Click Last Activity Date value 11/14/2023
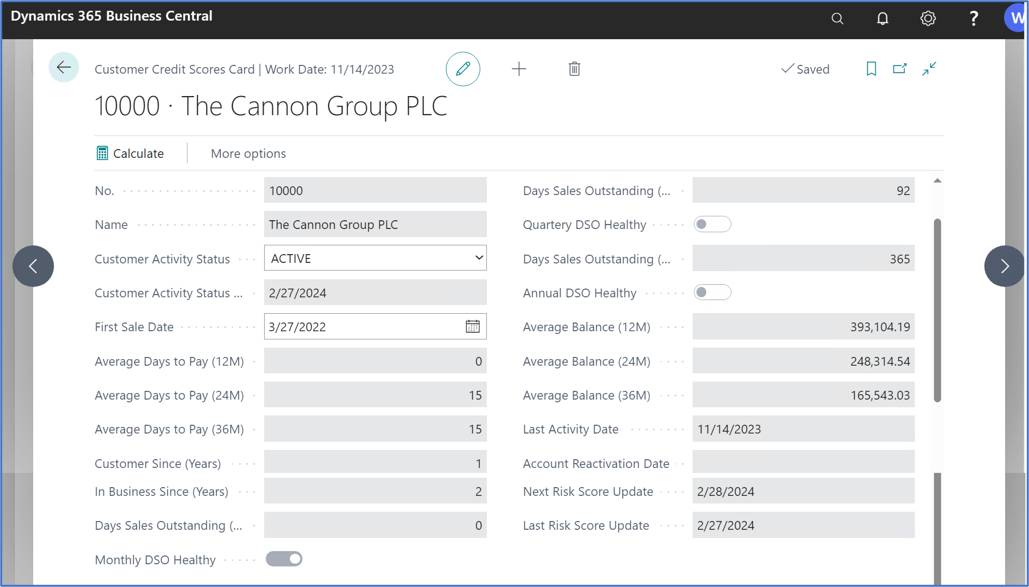 point(803,429)
